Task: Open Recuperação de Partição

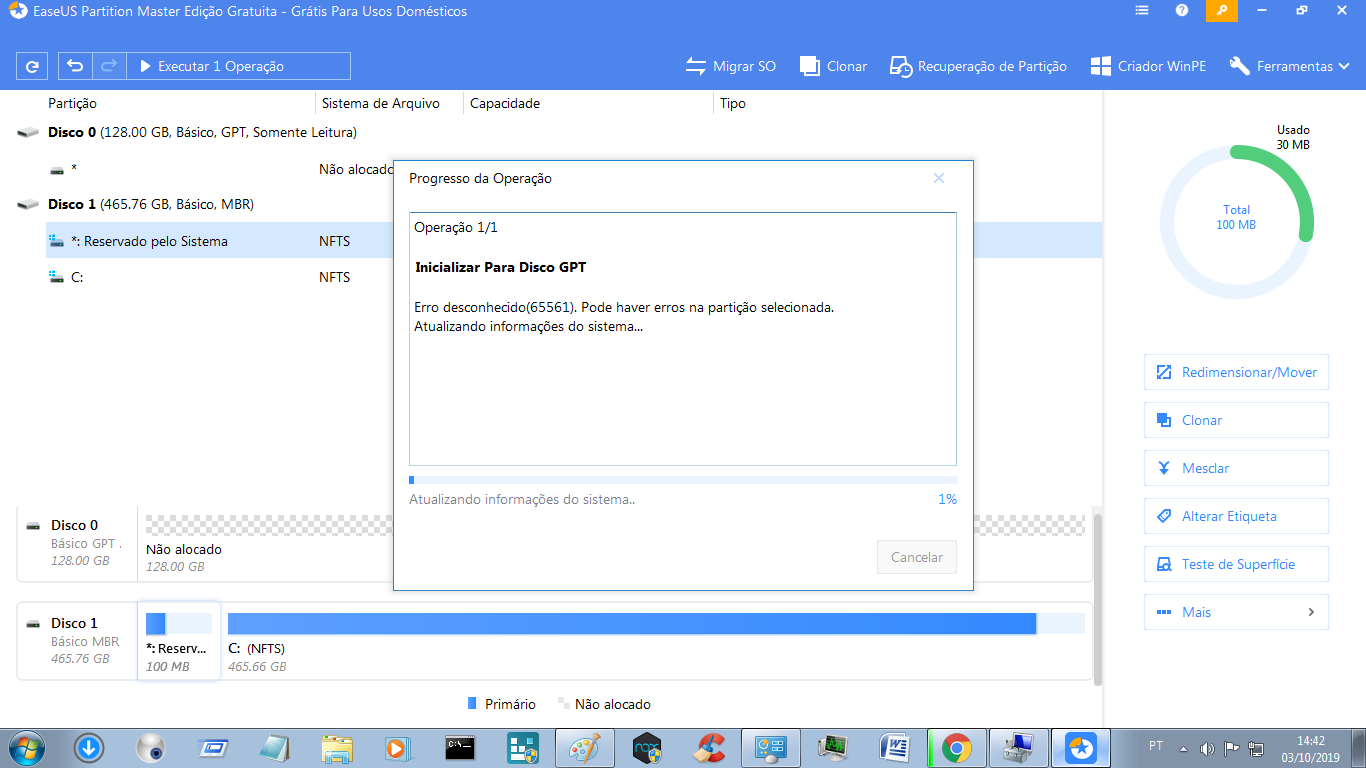Action: [978, 66]
